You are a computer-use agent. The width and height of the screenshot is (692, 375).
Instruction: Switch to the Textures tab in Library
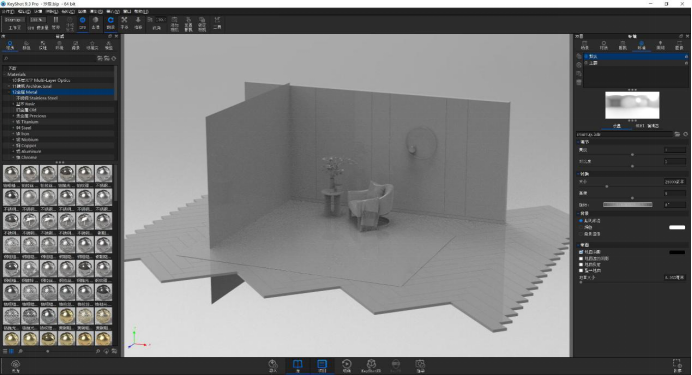(x=43, y=45)
